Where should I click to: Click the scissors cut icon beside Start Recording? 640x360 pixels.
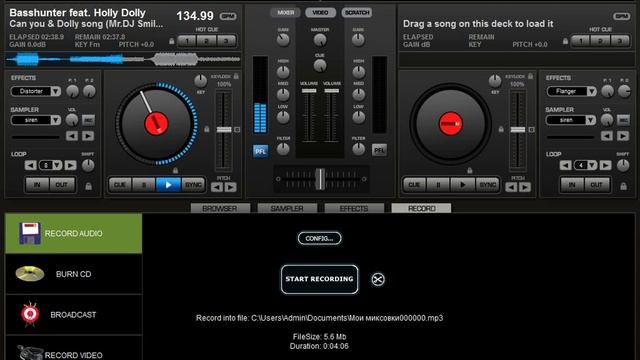(378, 280)
